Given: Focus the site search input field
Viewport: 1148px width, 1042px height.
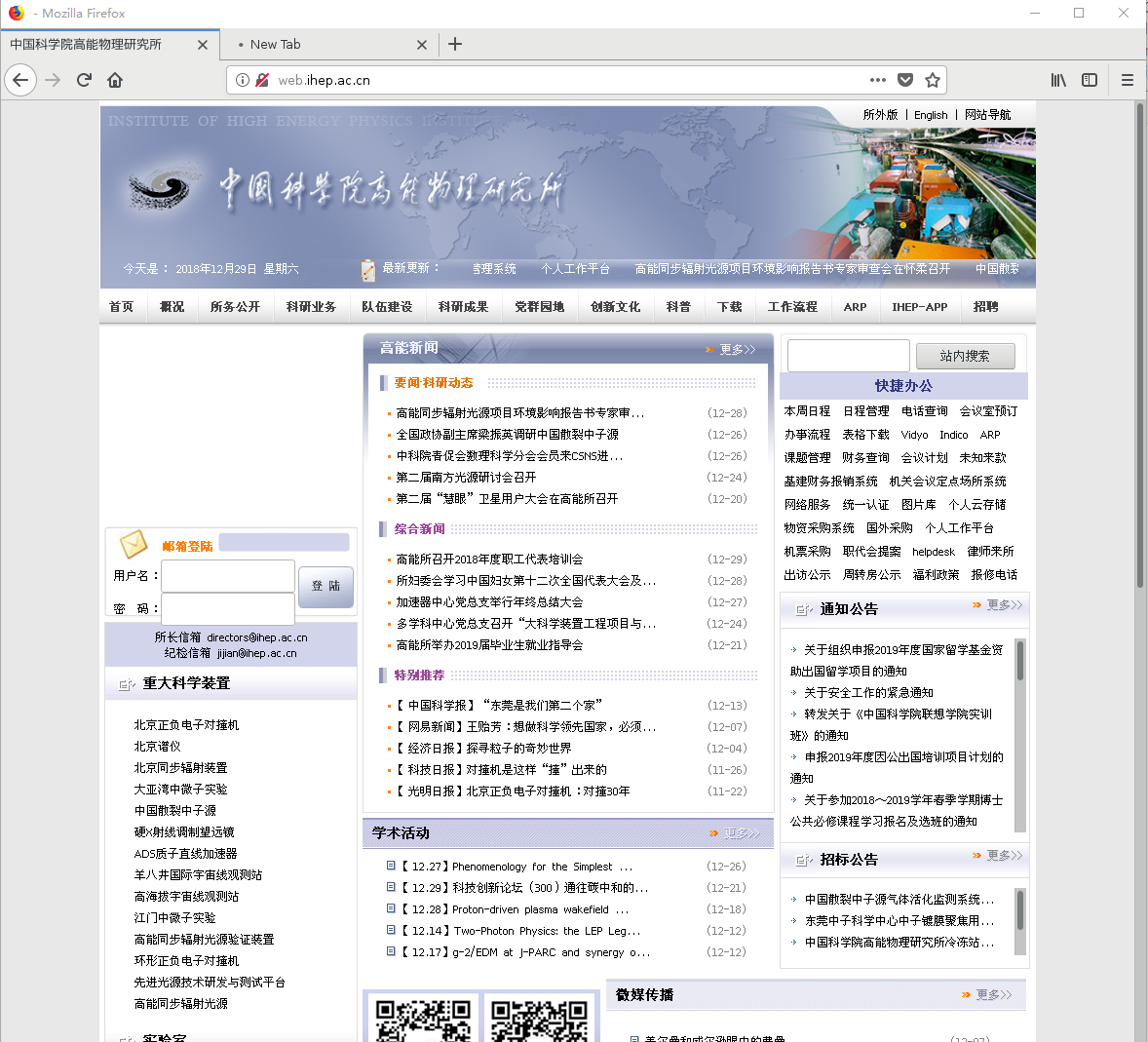Looking at the screenshot, I should click(849, 356).
